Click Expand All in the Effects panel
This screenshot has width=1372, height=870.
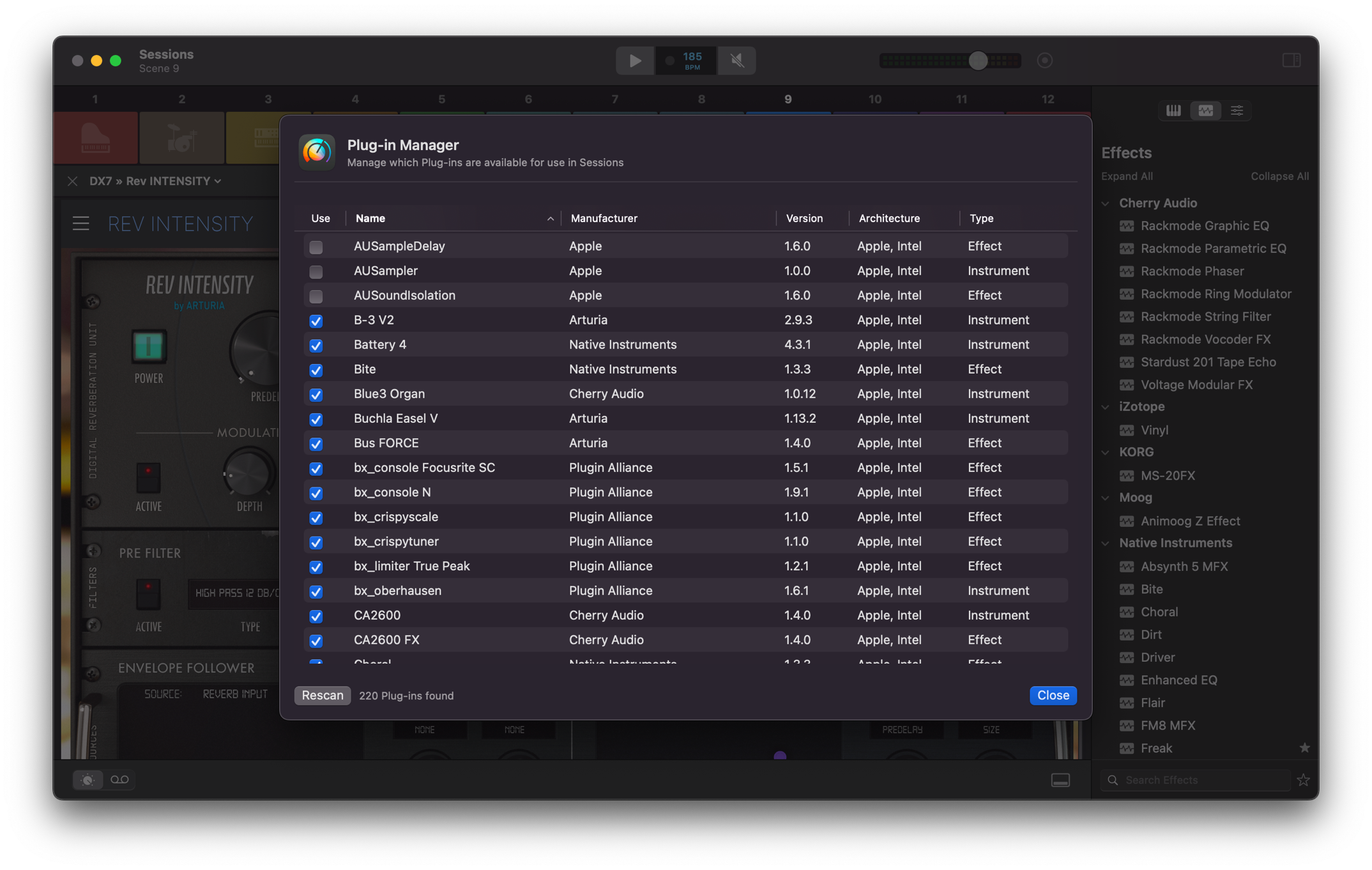pyautogui.click(x=1127, y=176)
